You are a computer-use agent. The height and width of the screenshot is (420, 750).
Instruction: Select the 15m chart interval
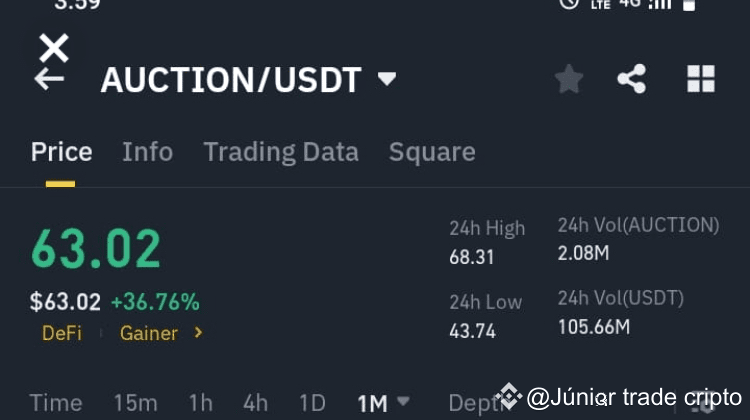click(x=135, y=403)
